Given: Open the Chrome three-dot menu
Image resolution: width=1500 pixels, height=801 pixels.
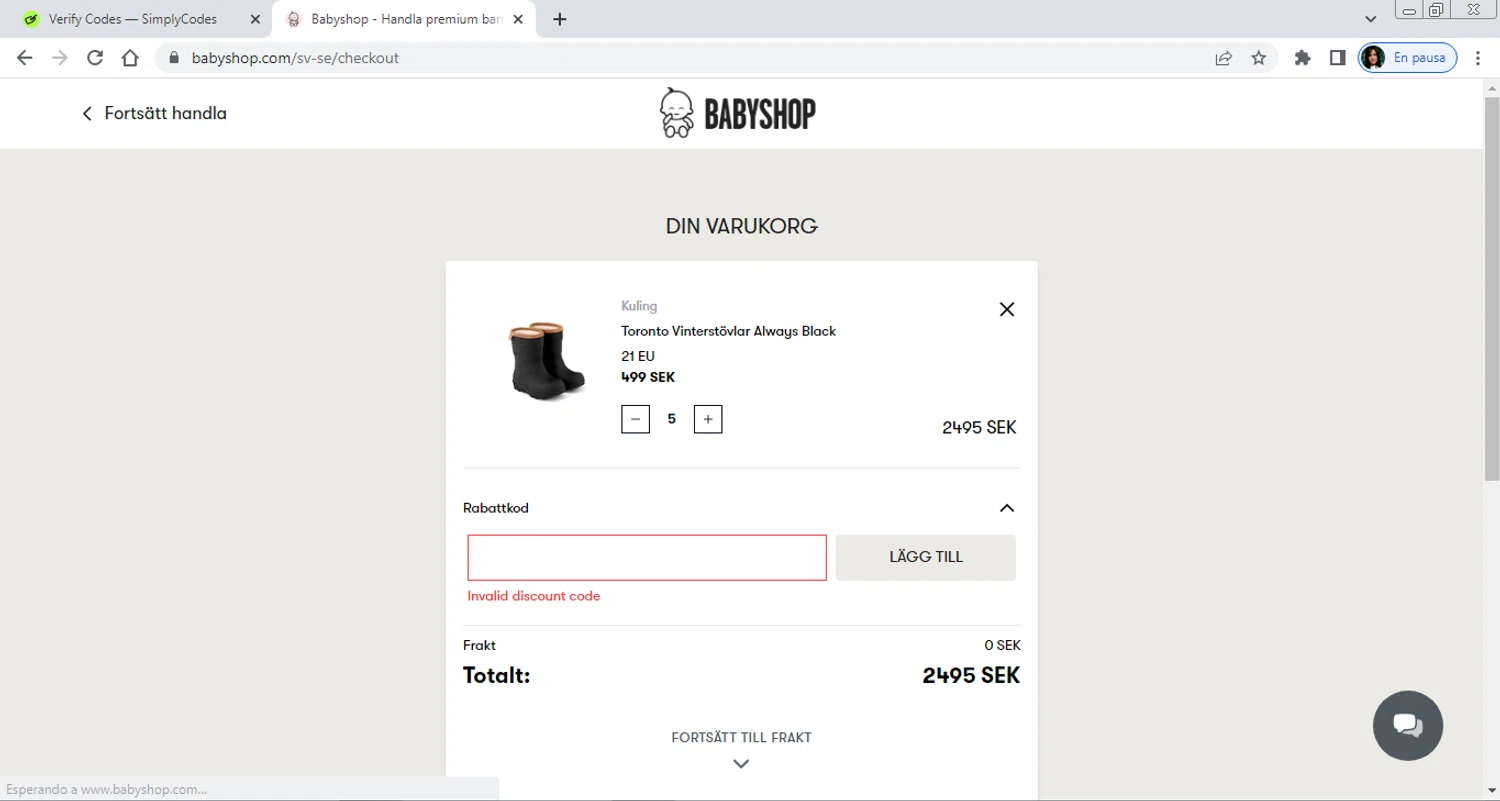Looking at the screenshot, I should [x=1478, y=58].
